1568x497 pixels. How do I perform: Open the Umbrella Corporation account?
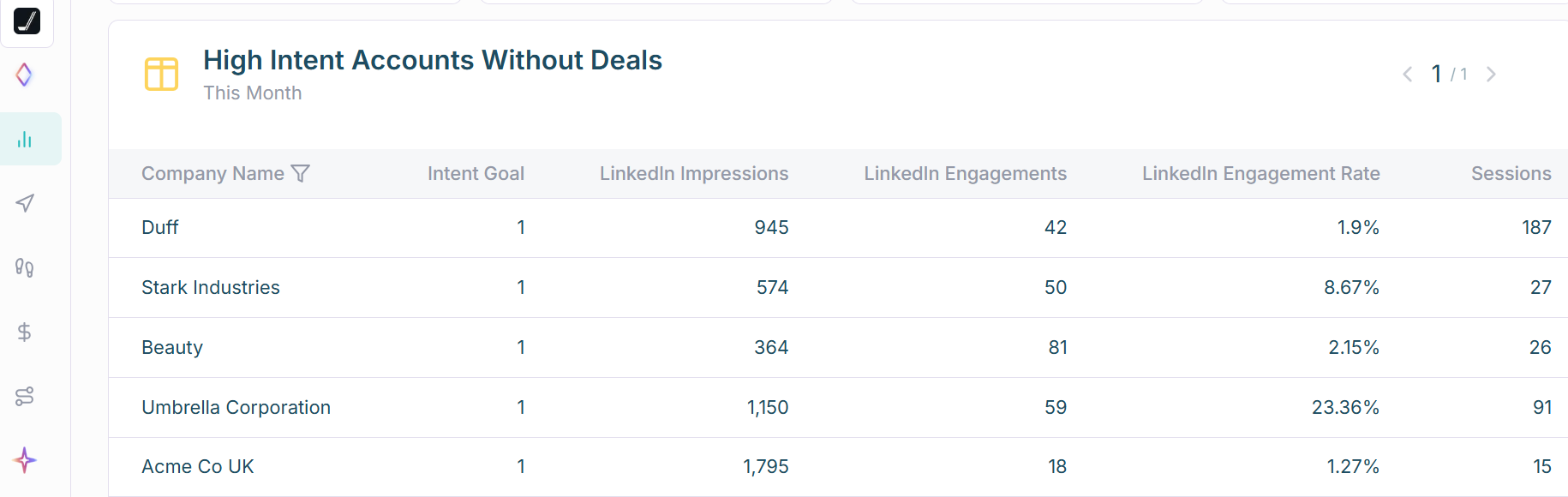tap(236, 407)
